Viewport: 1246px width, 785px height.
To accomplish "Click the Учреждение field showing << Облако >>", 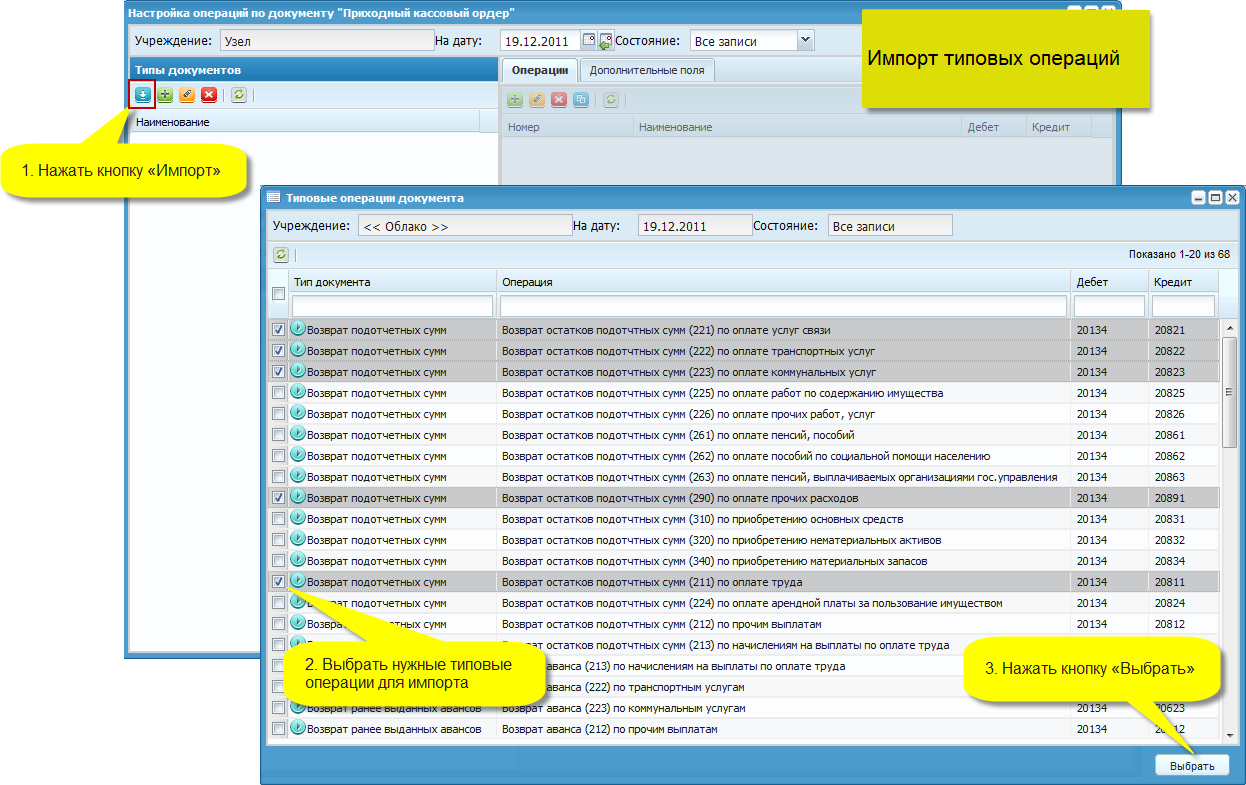I will click(x=465, y=226).
